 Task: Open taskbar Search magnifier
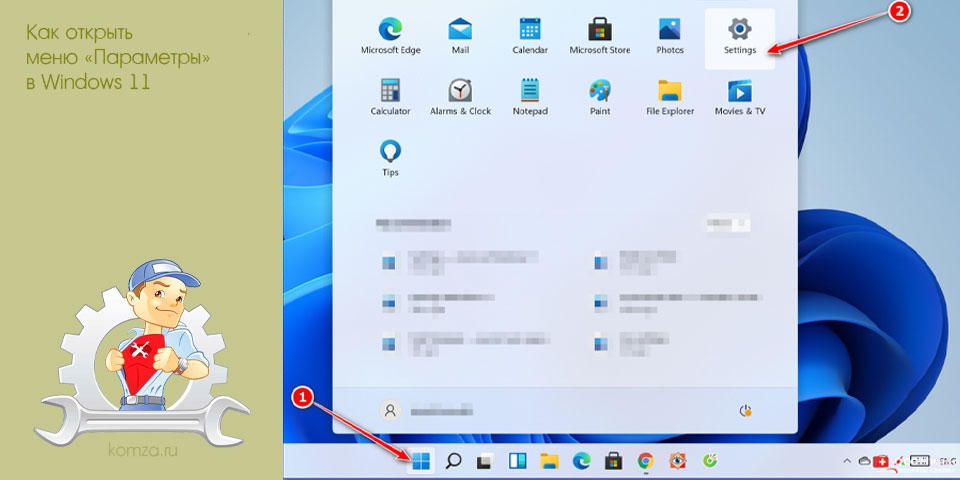pyautogui.click(x=453, y=461)
